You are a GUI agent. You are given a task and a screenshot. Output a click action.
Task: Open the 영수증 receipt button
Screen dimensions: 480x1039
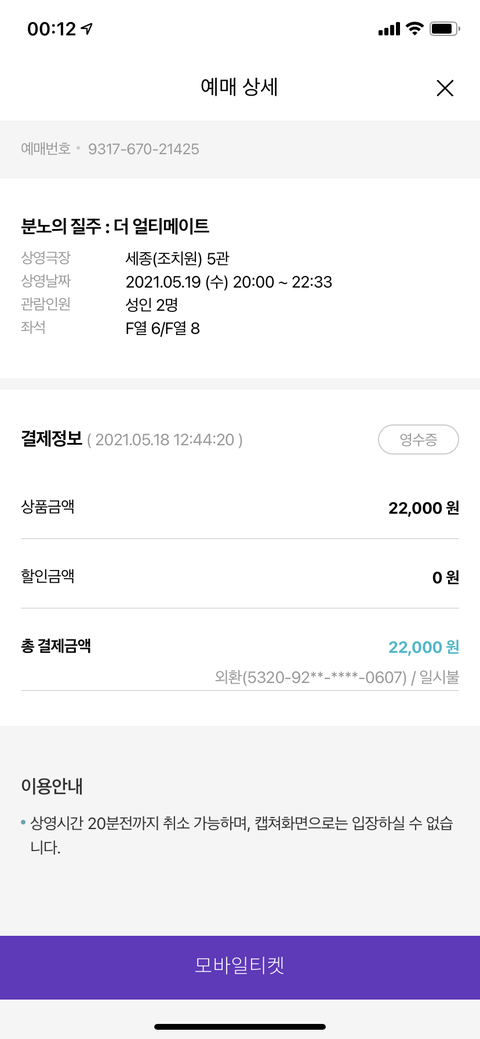(x=418, y=439)
